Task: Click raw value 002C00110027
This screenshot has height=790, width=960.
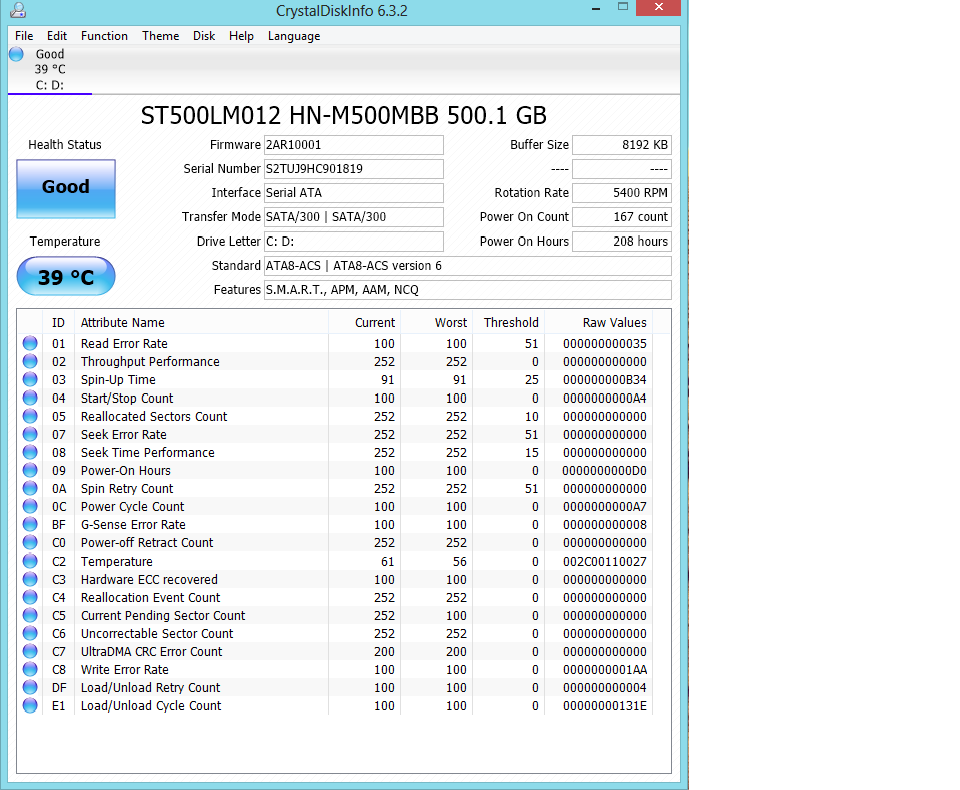Action: 605,562
